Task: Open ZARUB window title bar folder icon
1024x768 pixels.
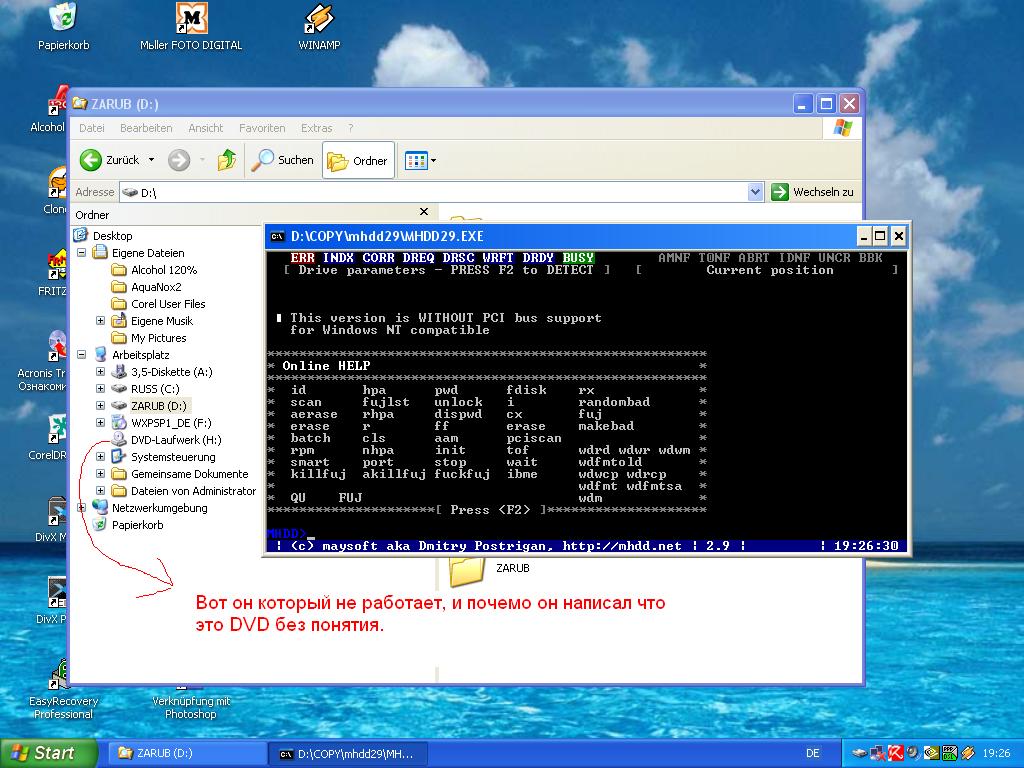Action: [80, 103]
